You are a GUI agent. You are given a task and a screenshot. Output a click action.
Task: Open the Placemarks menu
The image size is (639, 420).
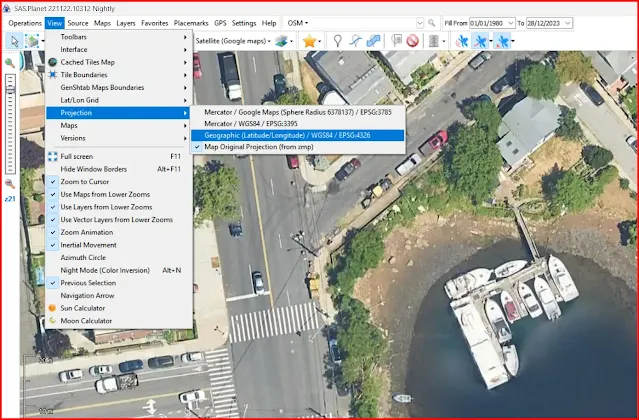tap(191, 23)
